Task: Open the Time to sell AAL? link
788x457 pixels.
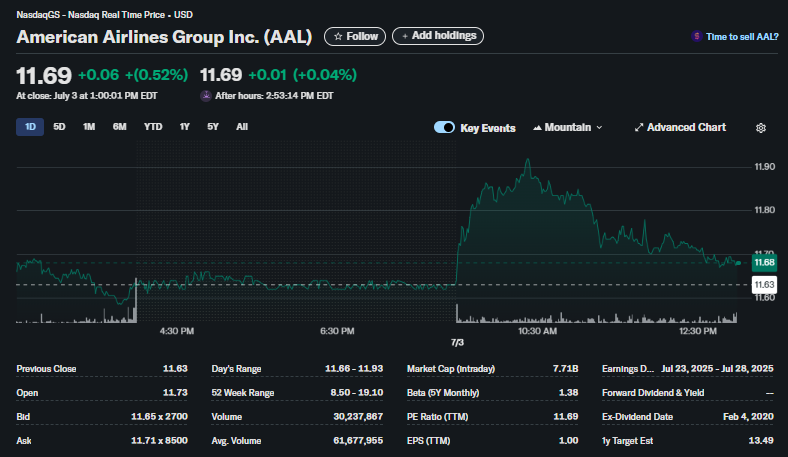Action: pyautogui.click(x=742, y=37)
